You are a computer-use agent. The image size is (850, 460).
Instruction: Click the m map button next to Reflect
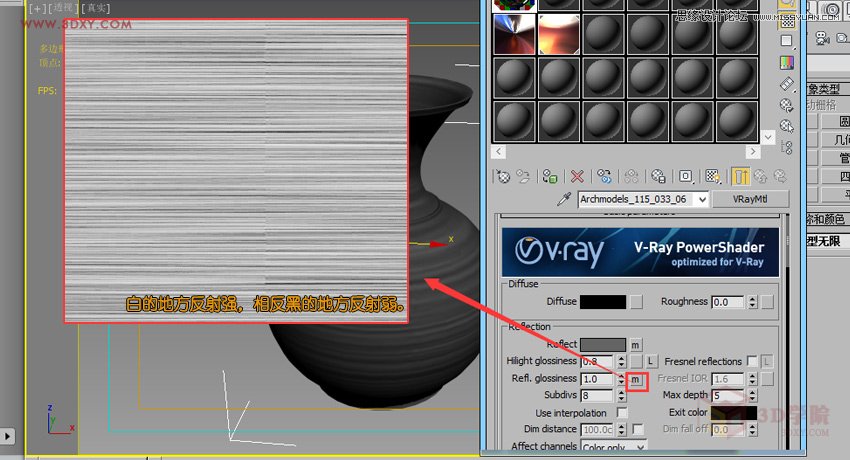(x=635, y=345)
